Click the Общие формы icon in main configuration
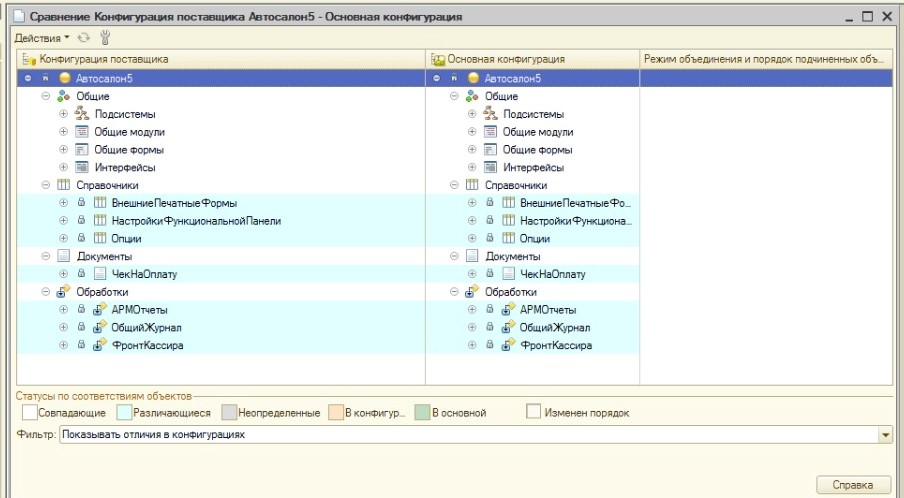The image size is (904, 498). point(490,150)
